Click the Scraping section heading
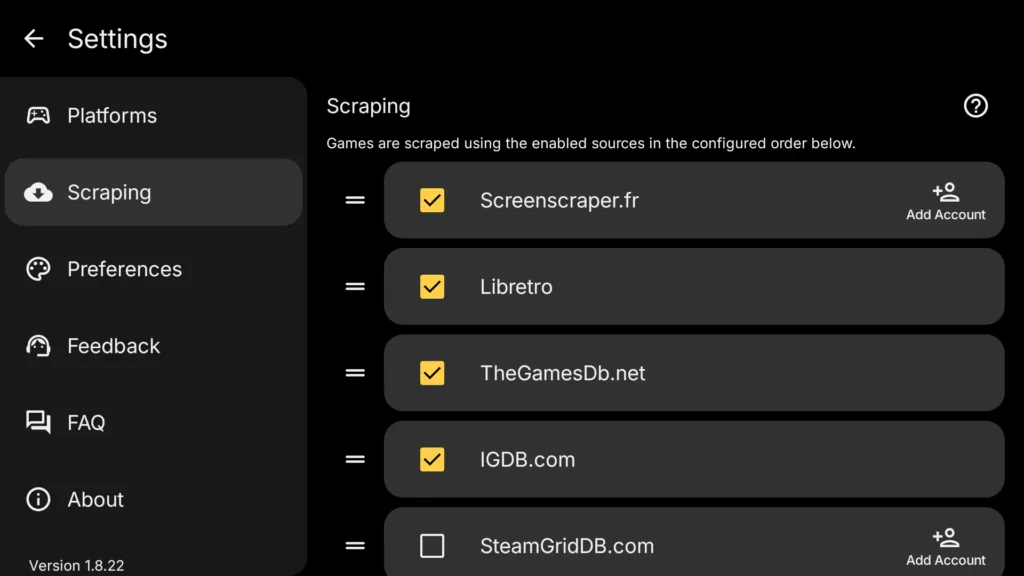Screen dimensions: 1024x576 pyautogui.click(x=368, y=106)
